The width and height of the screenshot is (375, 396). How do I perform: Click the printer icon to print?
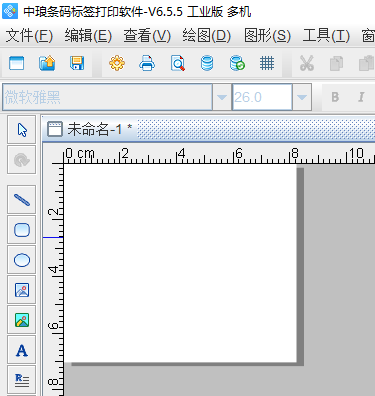click(147, 63)
